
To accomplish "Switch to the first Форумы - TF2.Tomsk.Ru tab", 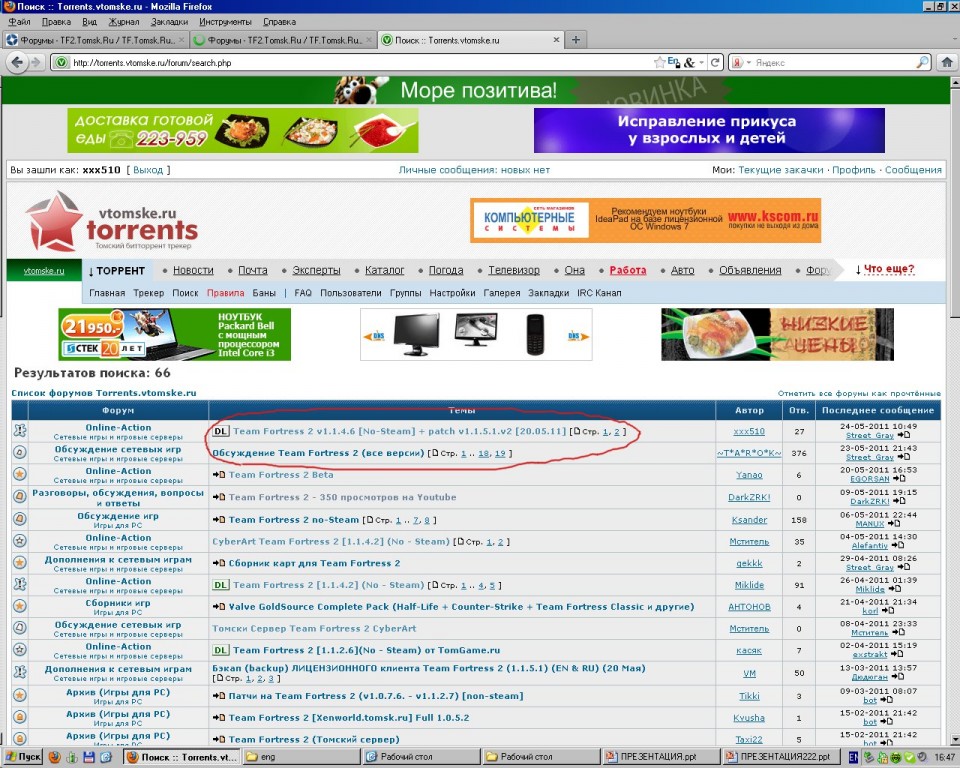I will tap(95, 40).
